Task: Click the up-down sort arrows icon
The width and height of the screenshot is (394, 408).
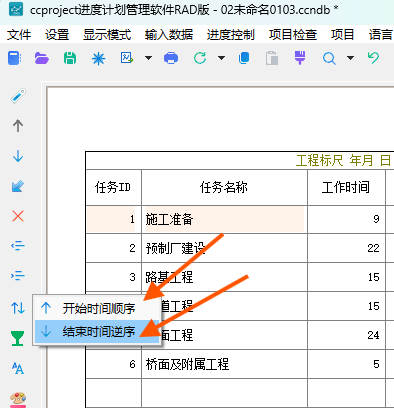Action: pos(18,308)
